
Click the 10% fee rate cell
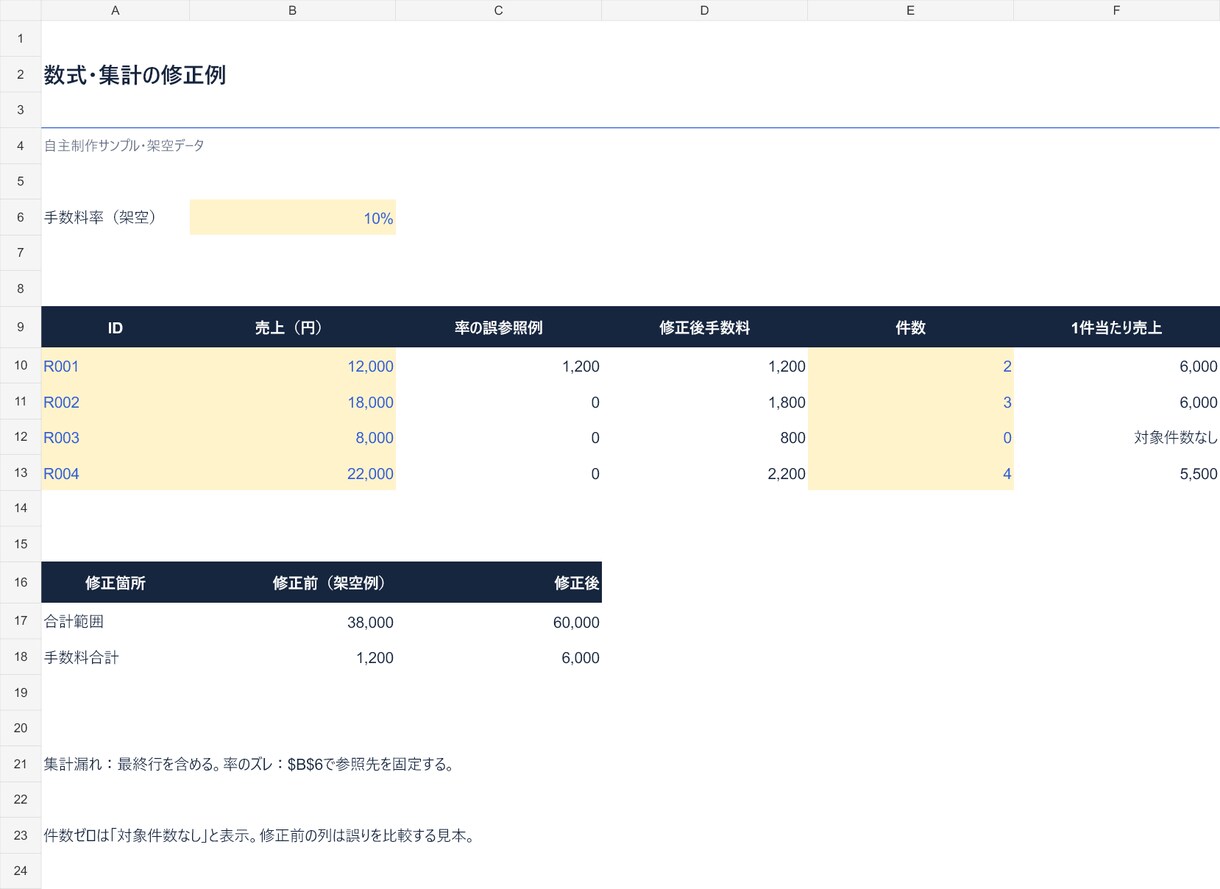coord(292,217)
